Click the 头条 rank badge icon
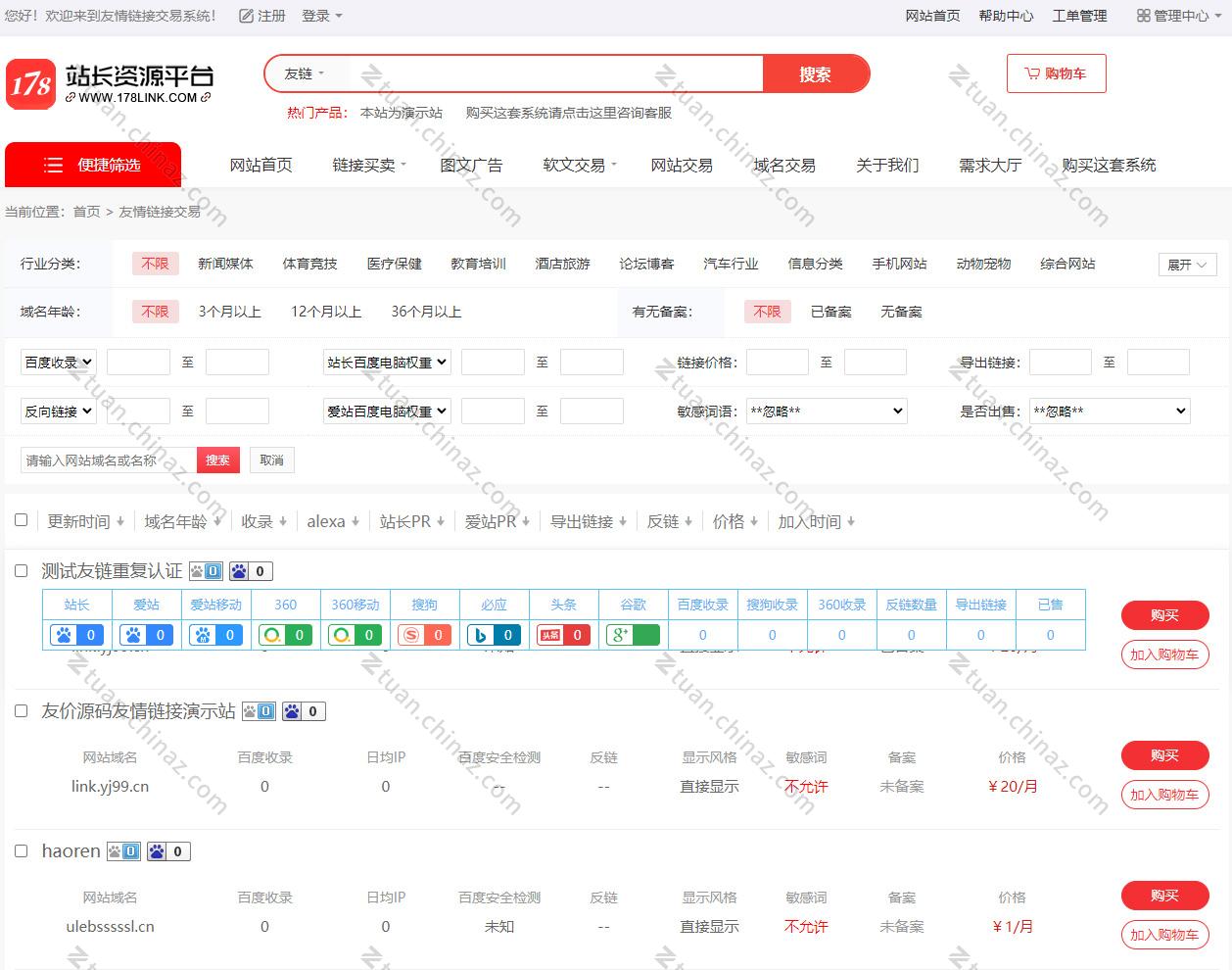1232x970 pixels. (x=564, y=635)
